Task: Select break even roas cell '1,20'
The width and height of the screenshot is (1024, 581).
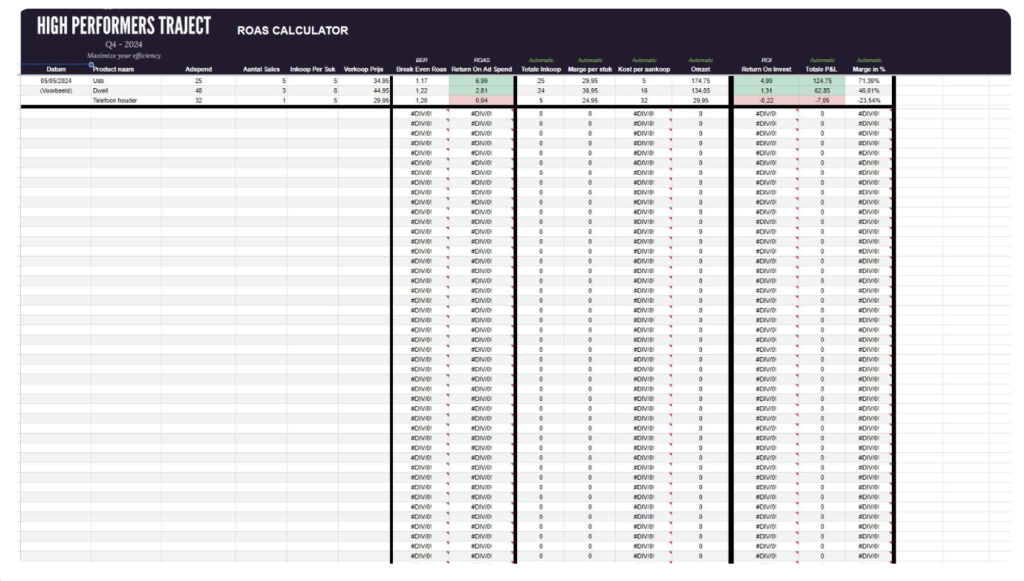Action: click(x=421, y=101)
